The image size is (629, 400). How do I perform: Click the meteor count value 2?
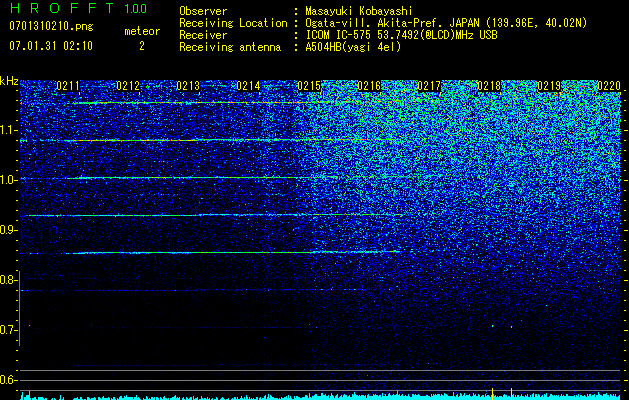(142, 46)
